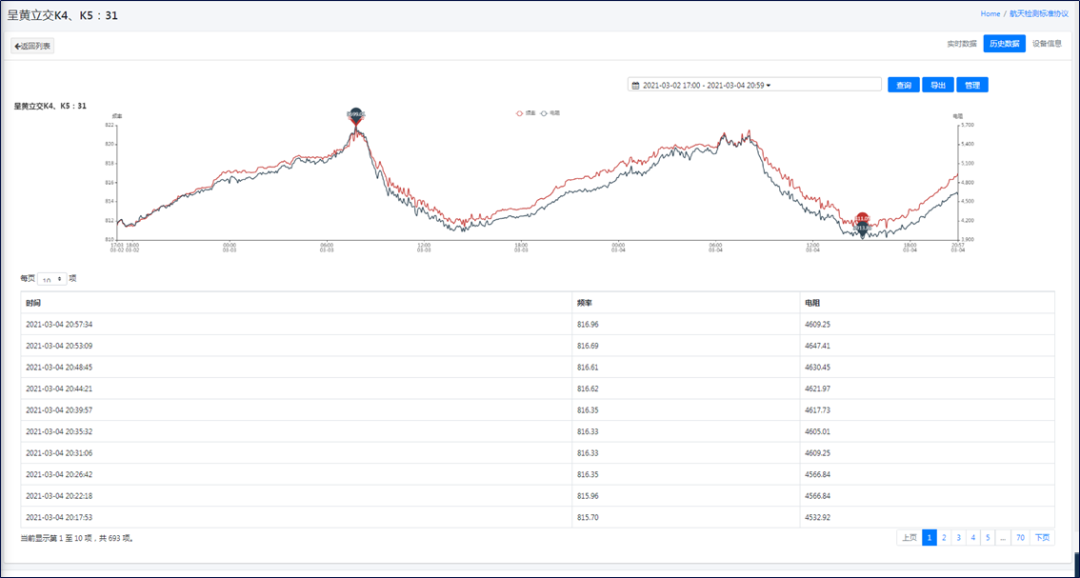The width and height of the screenshot is (1080, 578).
Task: Click frequency value 816.61
Action: click(588, 367)
